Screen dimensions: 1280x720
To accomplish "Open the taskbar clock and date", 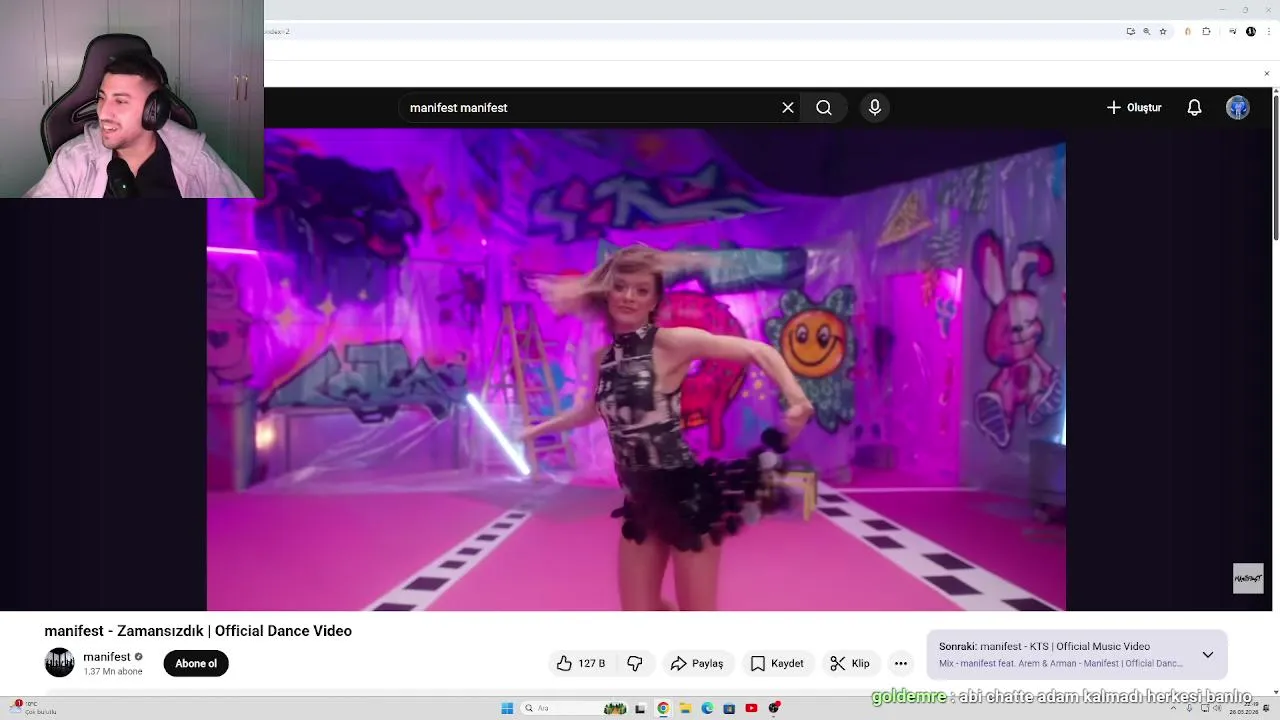I will coord(1243,708).
